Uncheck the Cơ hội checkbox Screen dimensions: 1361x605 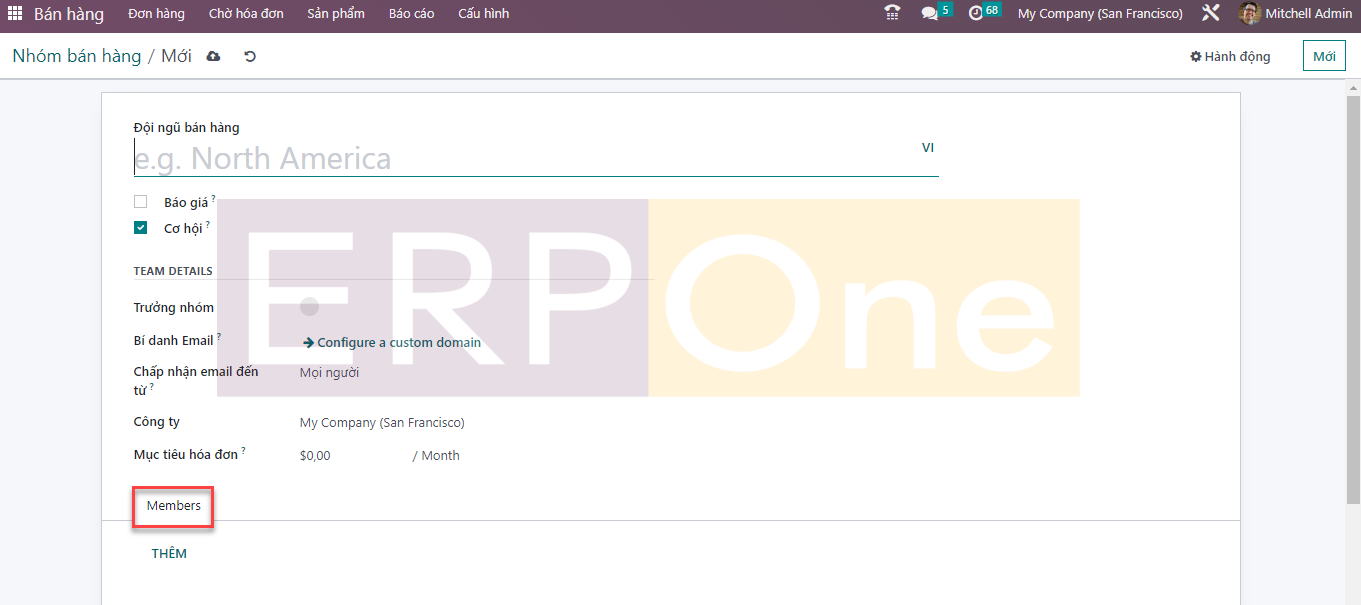point(141,228)
